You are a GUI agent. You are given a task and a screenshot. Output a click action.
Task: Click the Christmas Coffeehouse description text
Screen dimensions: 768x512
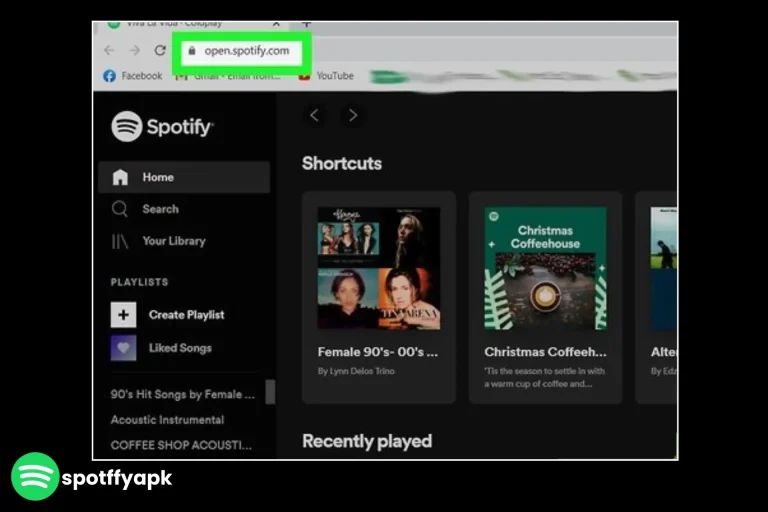(x=544, y=377)
